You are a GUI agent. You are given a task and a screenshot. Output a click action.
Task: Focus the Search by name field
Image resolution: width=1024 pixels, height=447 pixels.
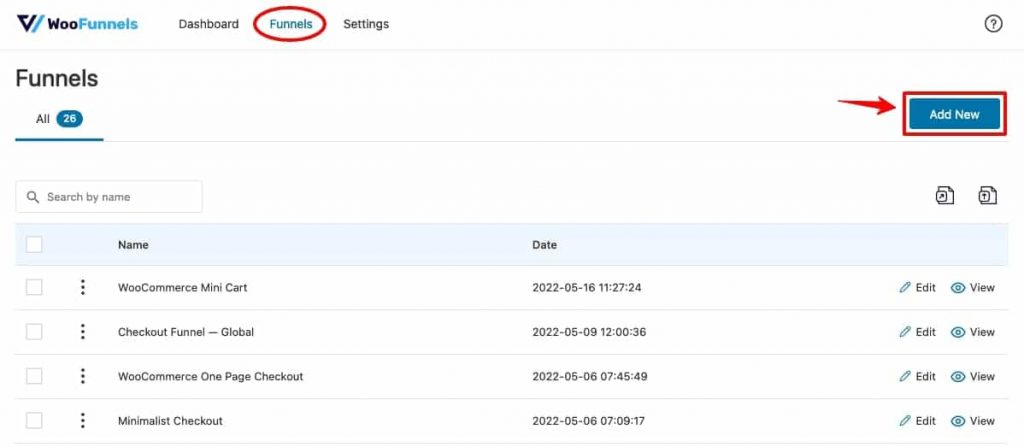point(109,197)
